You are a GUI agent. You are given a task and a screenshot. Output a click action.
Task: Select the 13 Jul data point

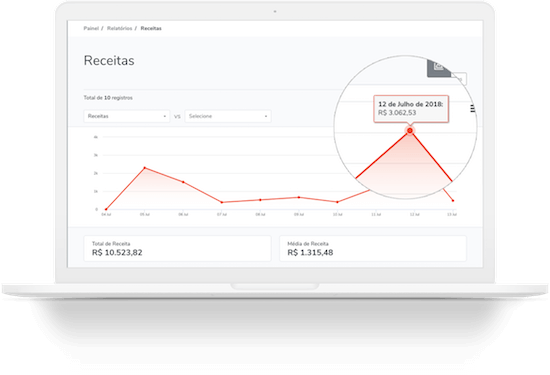tap(453, 201)
